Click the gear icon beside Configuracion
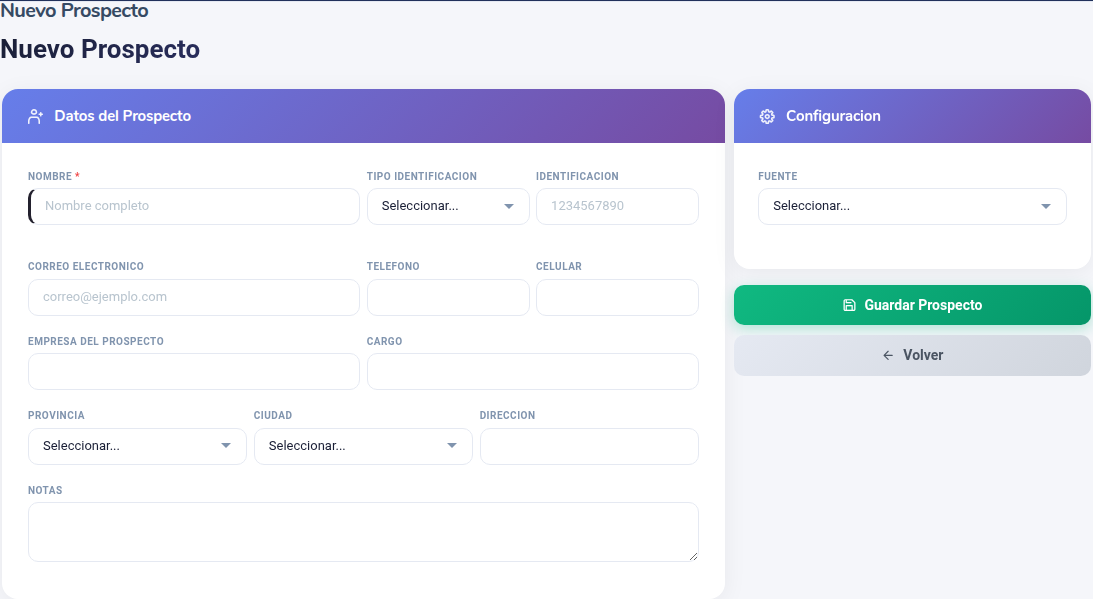The image size is (1093, 599). pos(767,116)
